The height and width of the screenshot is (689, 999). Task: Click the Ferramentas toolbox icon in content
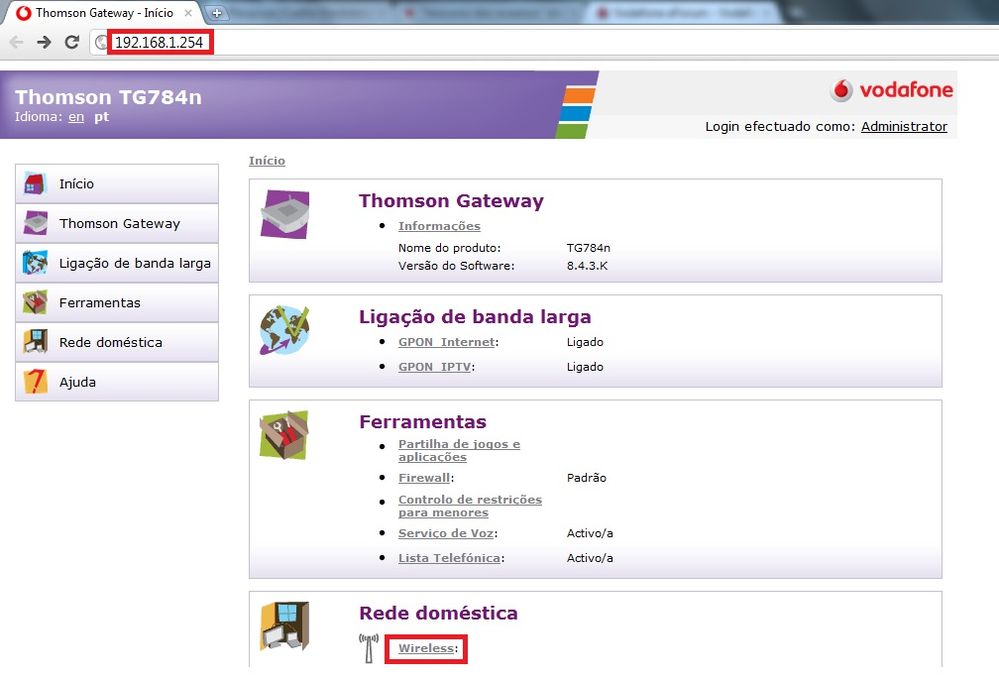click(x=284, y=435)
